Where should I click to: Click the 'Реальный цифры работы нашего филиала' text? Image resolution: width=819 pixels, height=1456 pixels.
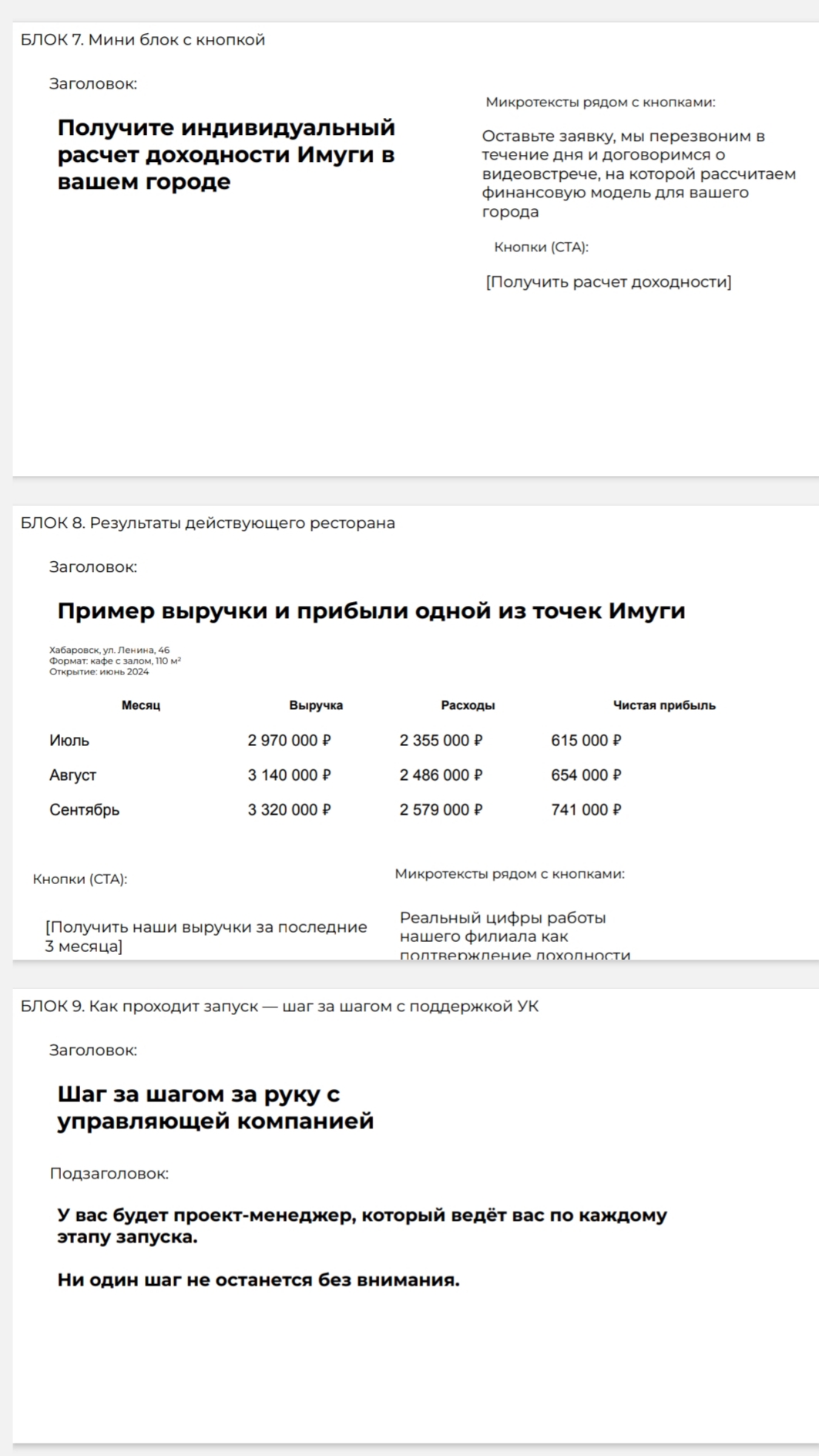click(x=515, y=936)
